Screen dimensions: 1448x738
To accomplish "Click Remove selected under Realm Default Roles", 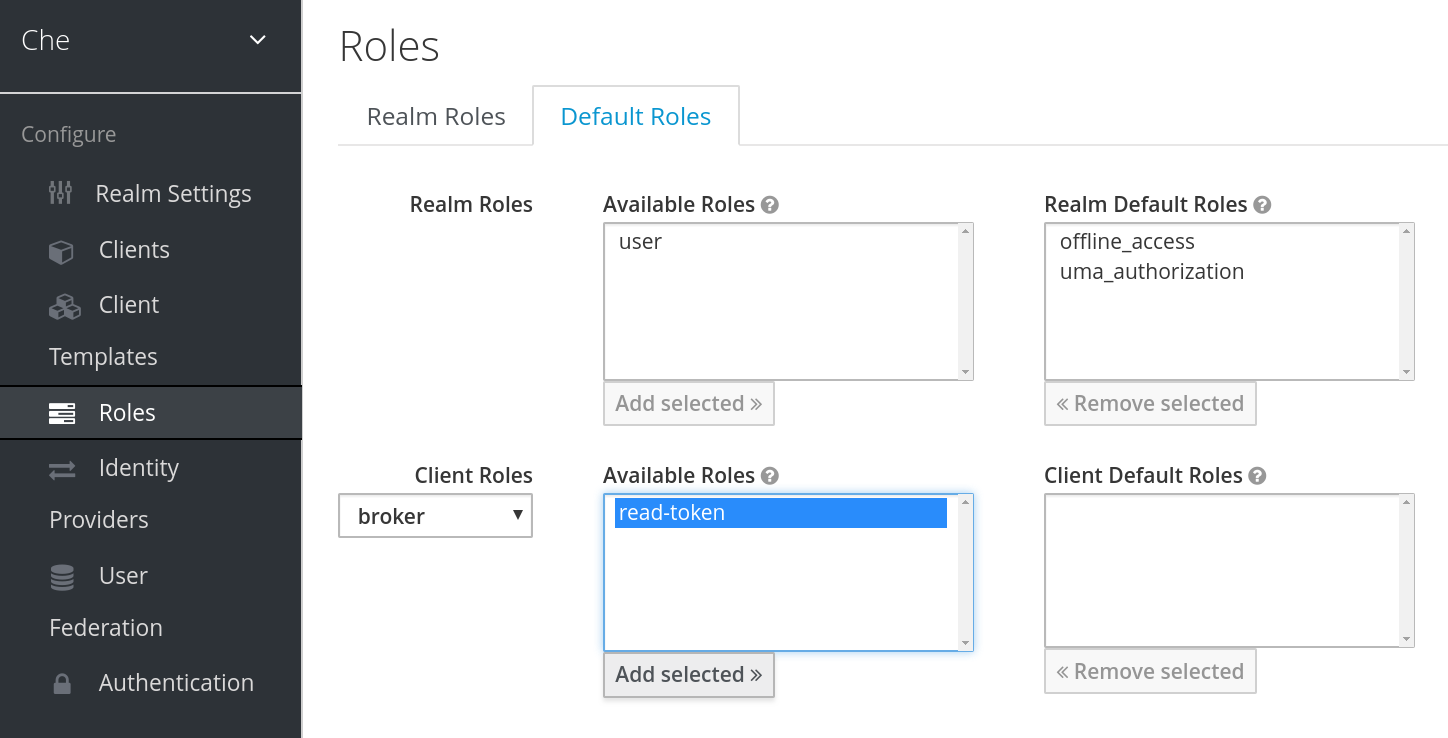I will point(1150,403).
